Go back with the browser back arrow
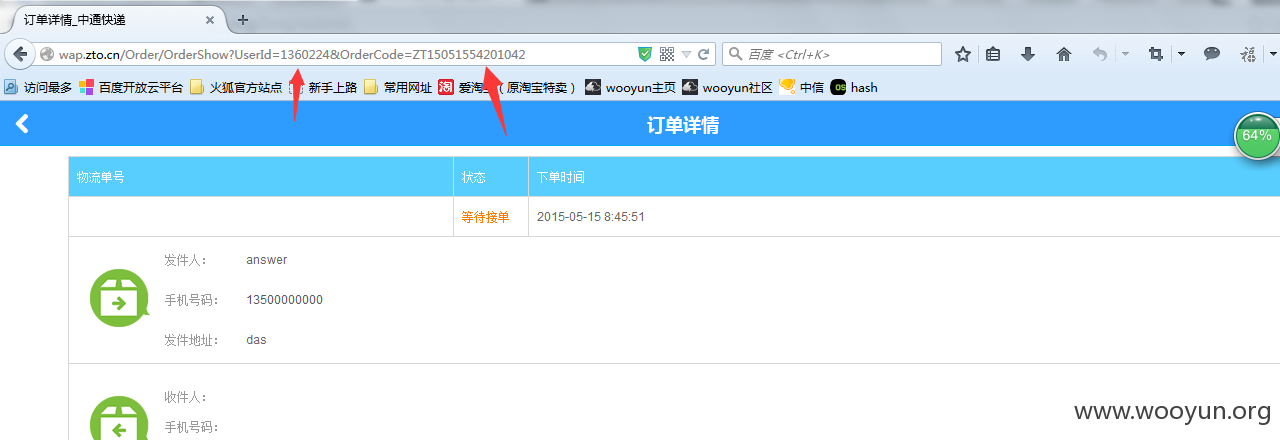1280x440 pixels. pyautogui.click(x=18, y=54)
